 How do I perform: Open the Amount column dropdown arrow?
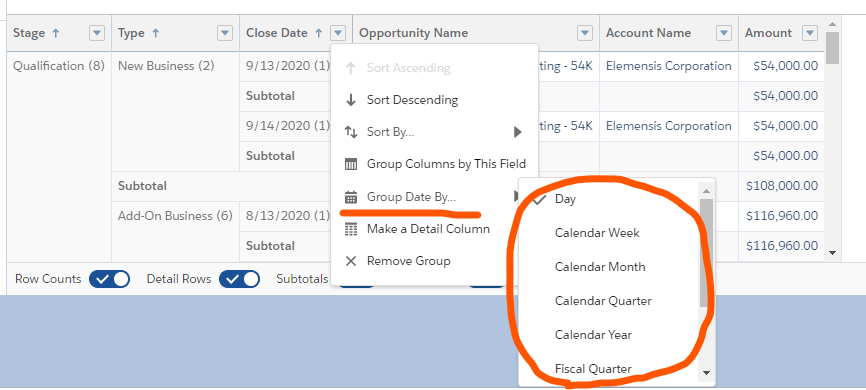click(810, 33)
